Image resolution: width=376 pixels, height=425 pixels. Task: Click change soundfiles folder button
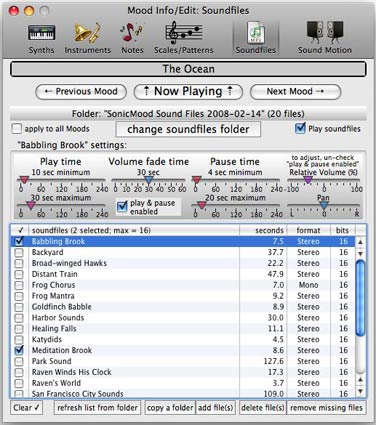[x=188, y=129]
